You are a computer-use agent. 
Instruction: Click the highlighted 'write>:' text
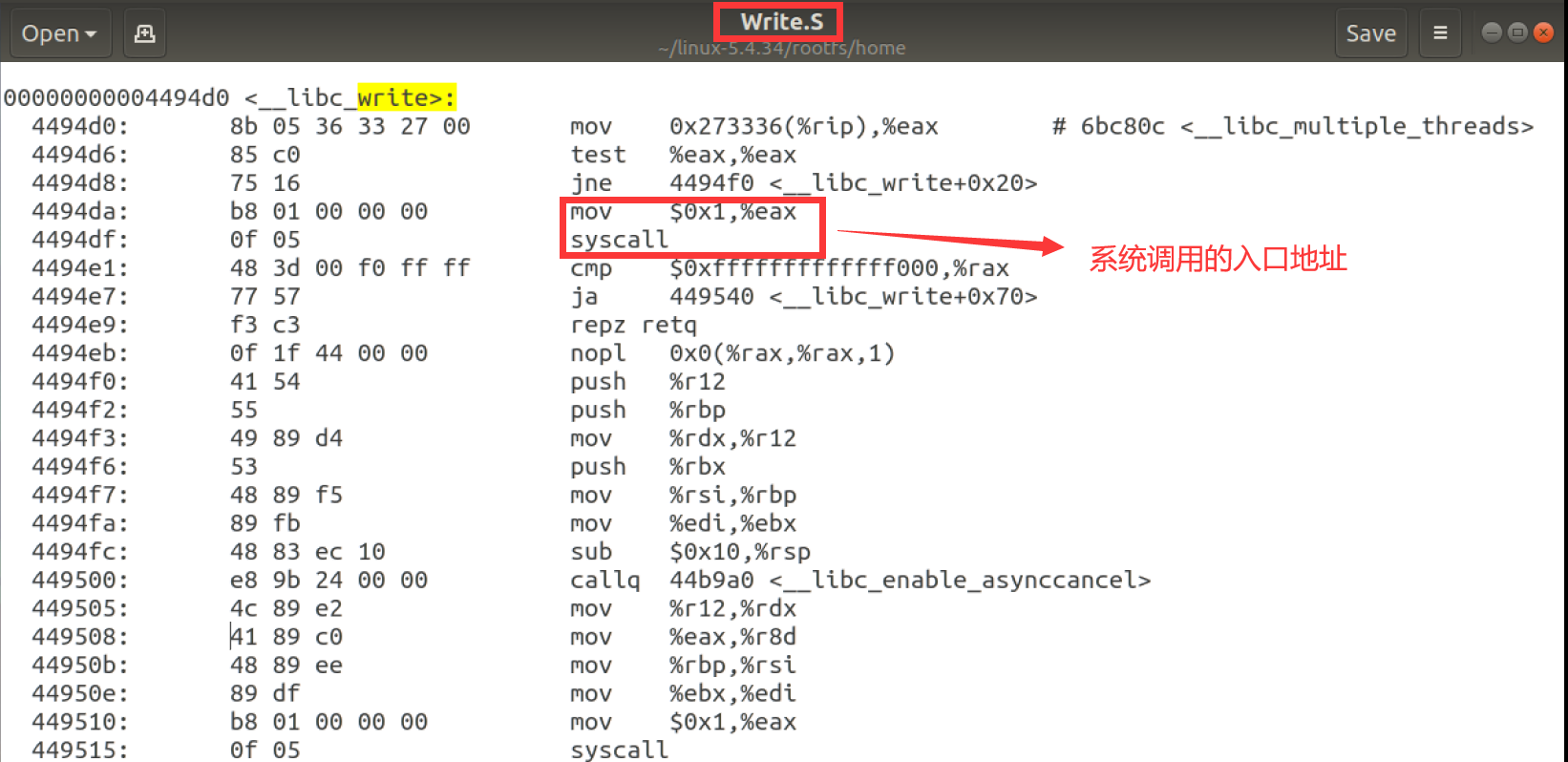click(407, 97)
